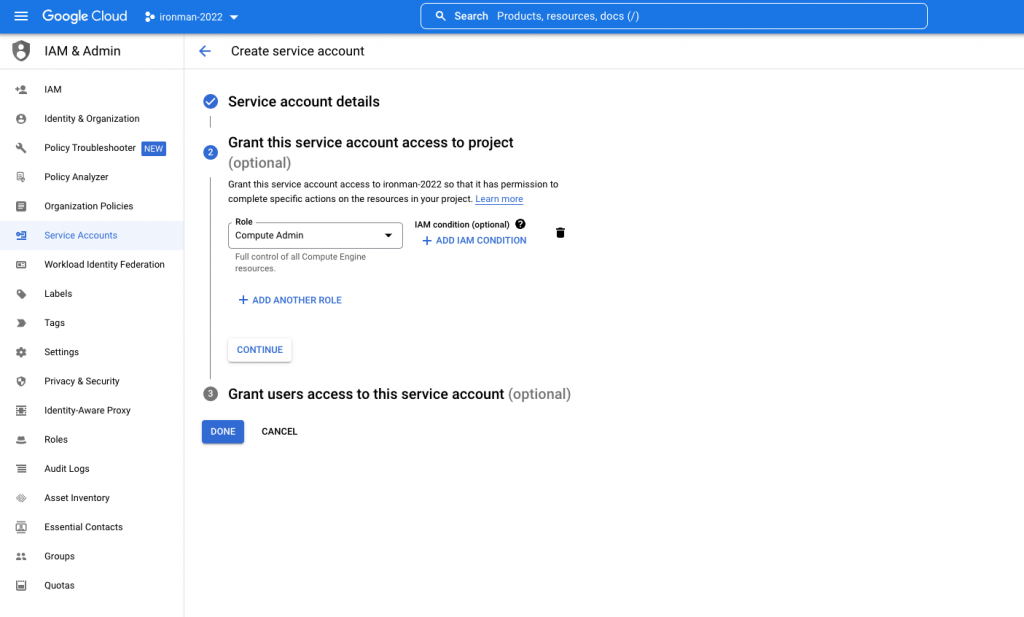Expand Service account details step
This screenshot has width=1024, height=617.
click(304, 102)
